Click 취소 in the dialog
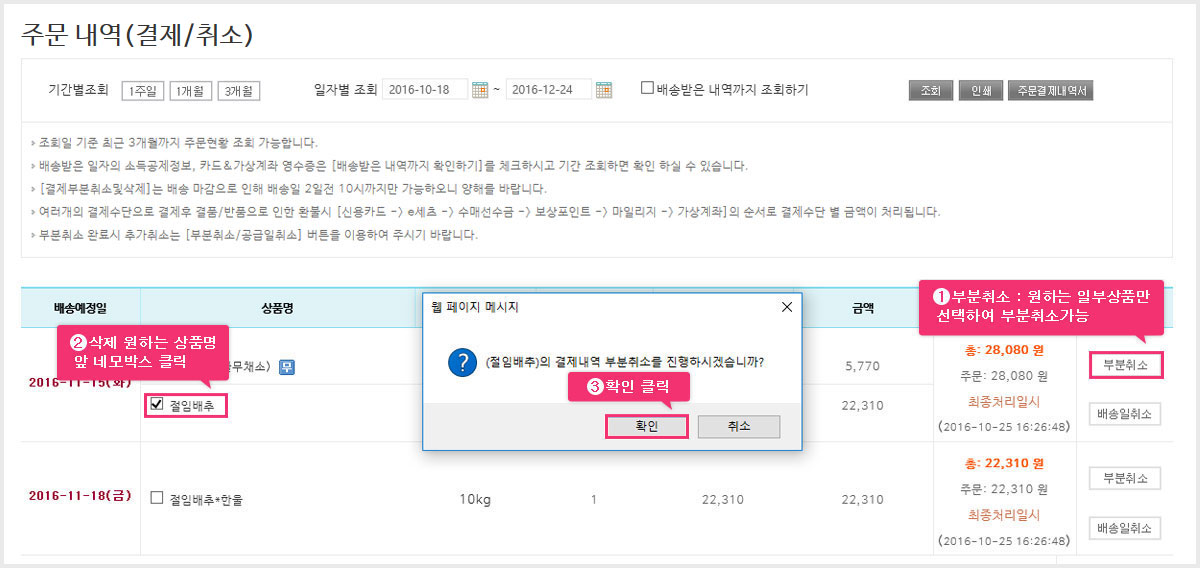The width and height of the screenshot is (1200, 568). click(x=739, y=426)
